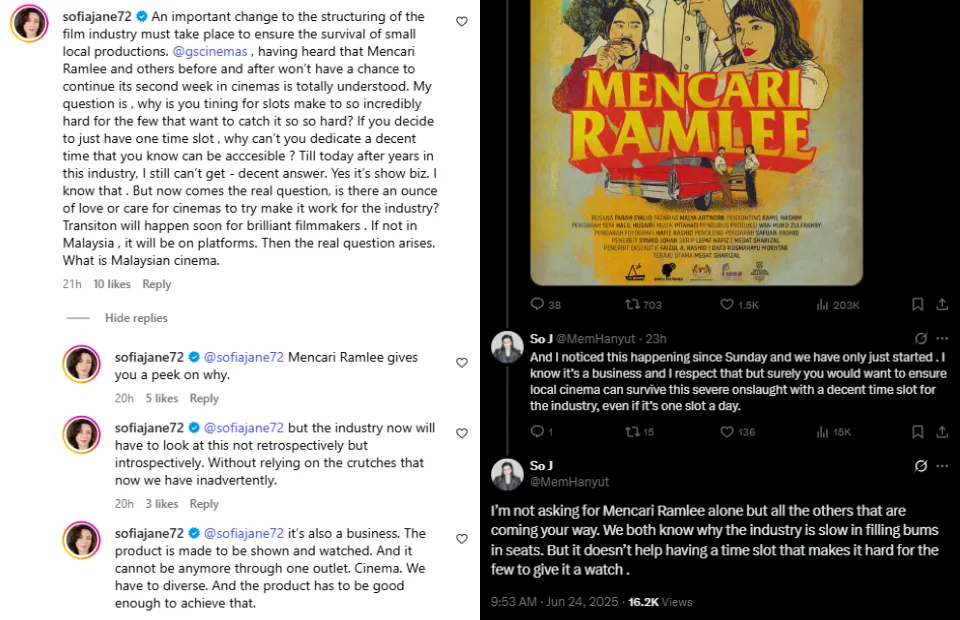Share the Mencari Ramlee poster tweet
Image resolution: width=960 pixels, height=620 pixels.
[x=942, y=304]
